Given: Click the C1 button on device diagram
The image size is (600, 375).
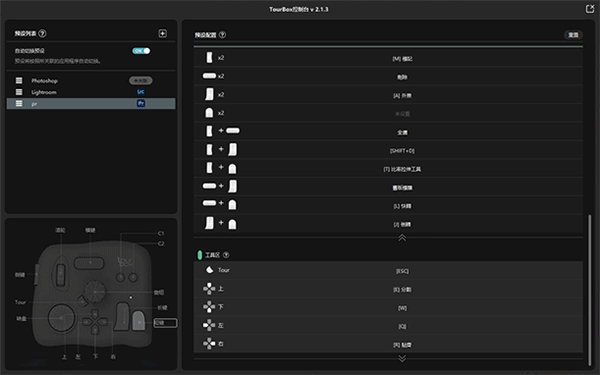Looking at the screenshot, I should pos(121,277).
